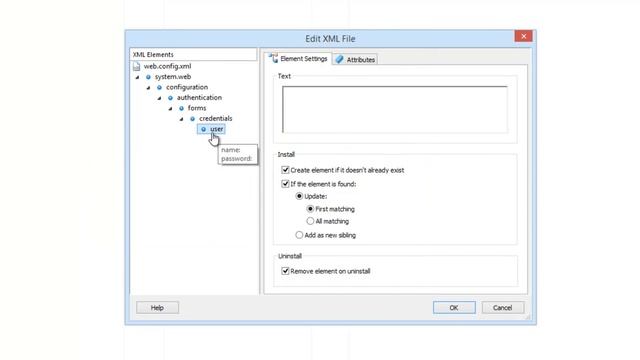The width and height of the screenshot is (640, 360).
Task: Click the Attributes tab eraser icon
Action: pos(339,59)
